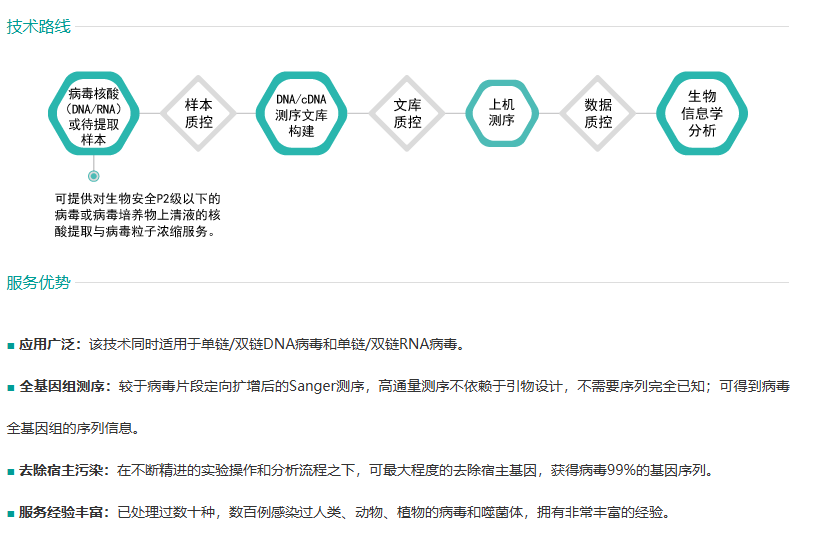Click the 生物信息学分析 hexagon node

[x=701, y=114]
